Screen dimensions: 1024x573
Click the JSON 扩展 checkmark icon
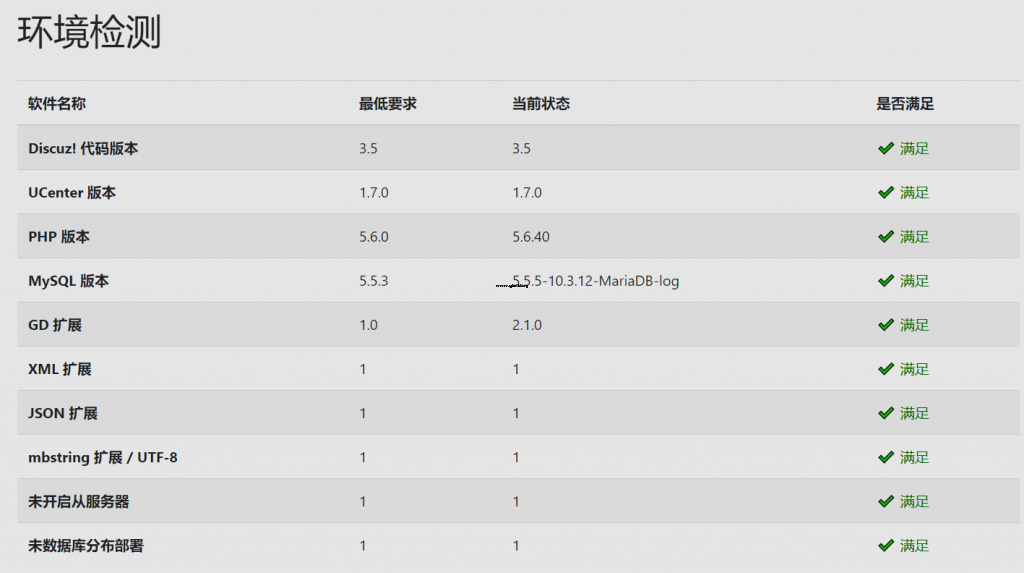(x=886, y=413)
